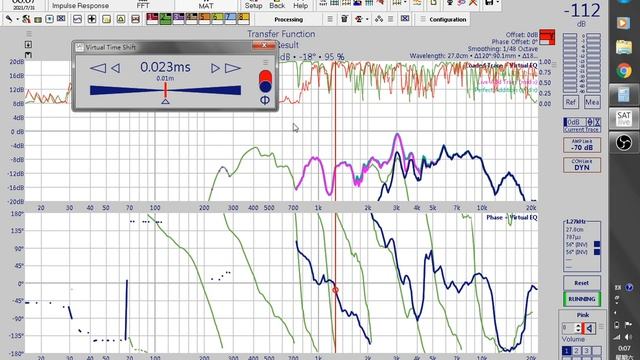Toggle trace memory slot 2 (green)
640x360 pixels.
pyautogui.click(x=165, y=19)
